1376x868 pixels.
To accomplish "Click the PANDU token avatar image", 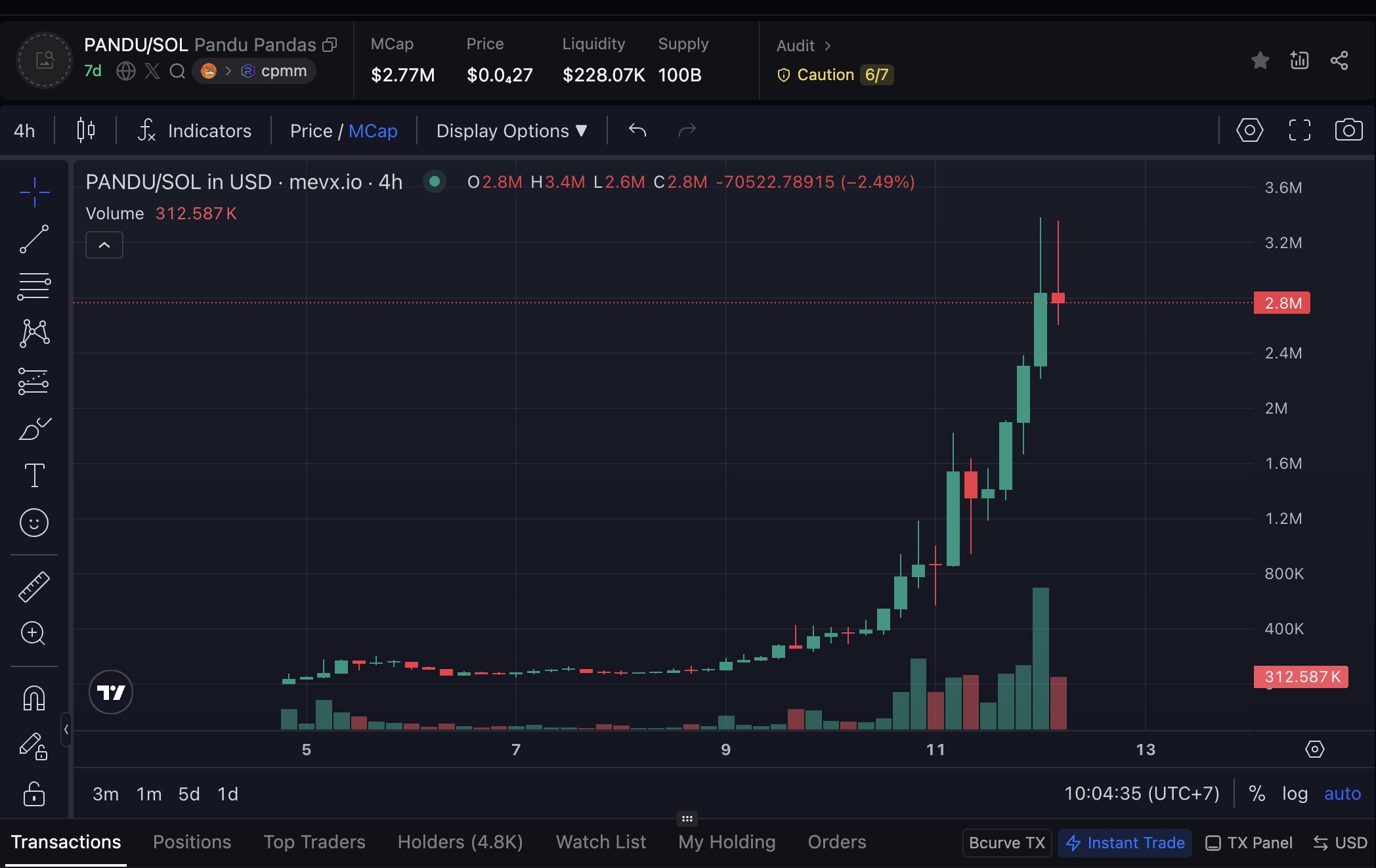I will click(x=45, y=60).
